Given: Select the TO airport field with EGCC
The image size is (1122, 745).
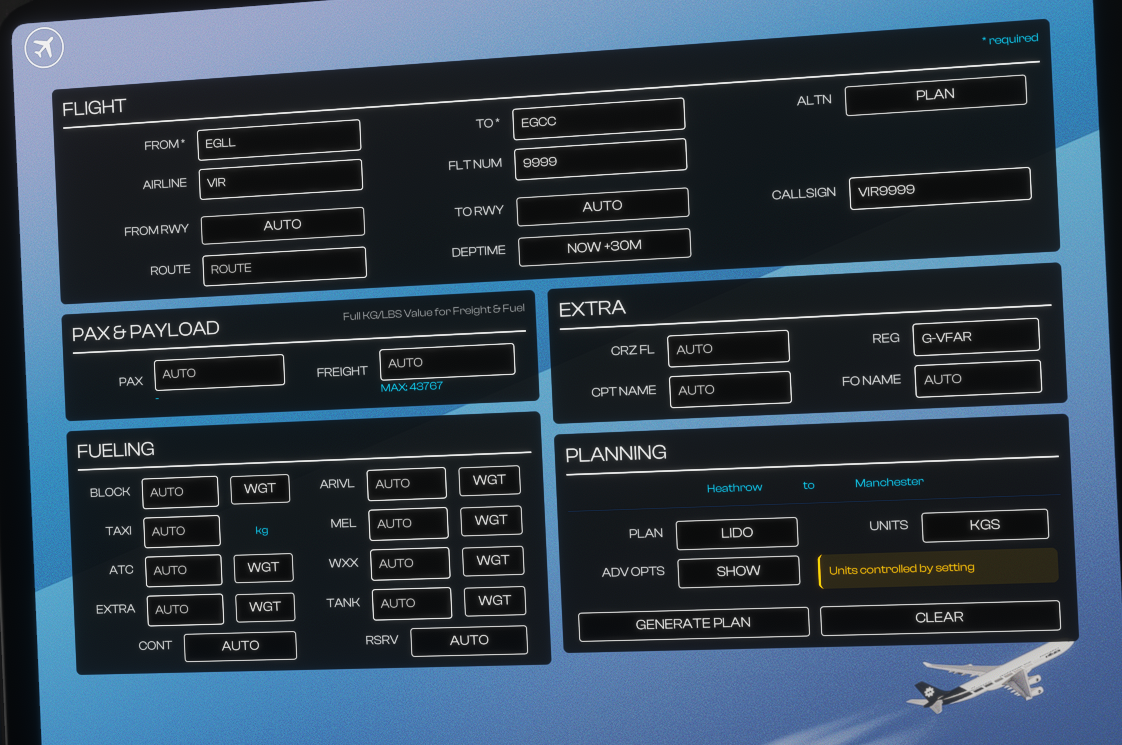Looking at the screenshot, I should tap(598, 121).
